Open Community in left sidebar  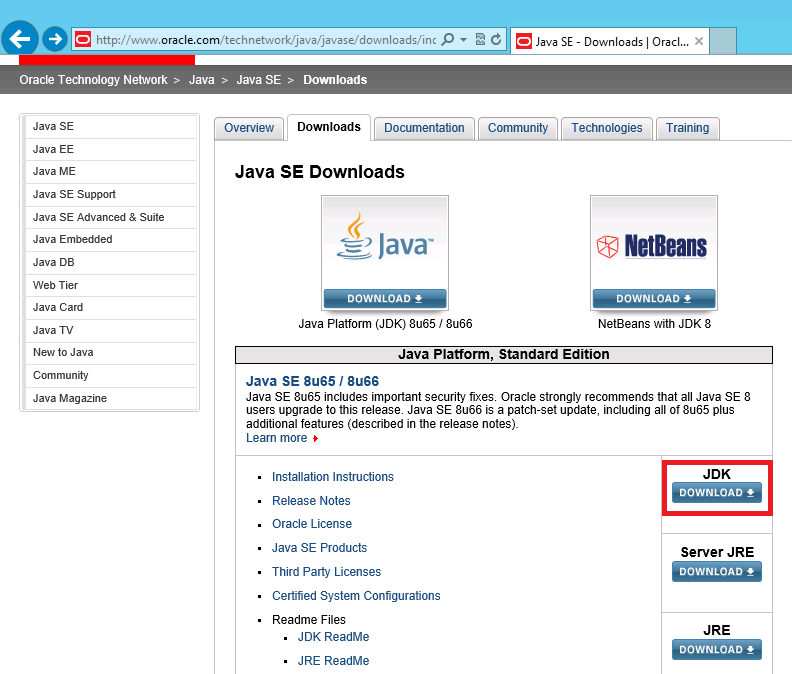tap(110, 375)
